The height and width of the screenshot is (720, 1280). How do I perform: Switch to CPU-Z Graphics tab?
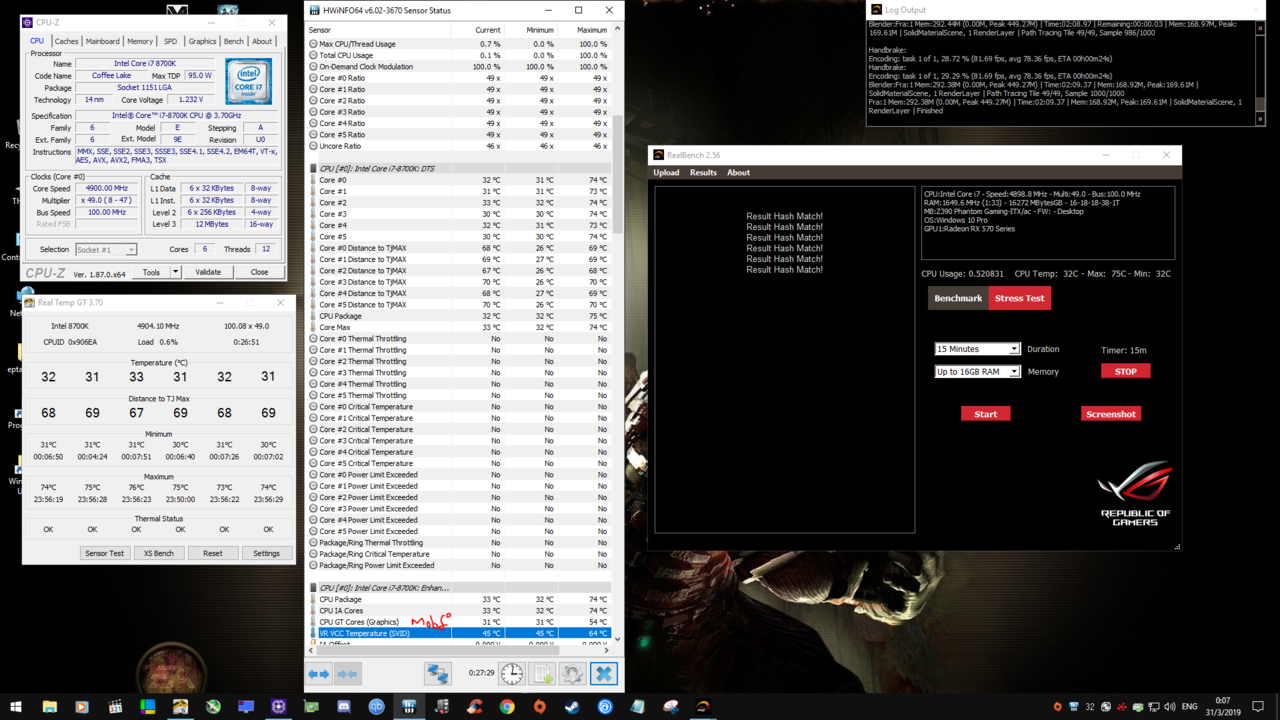[x=202, y=41]
